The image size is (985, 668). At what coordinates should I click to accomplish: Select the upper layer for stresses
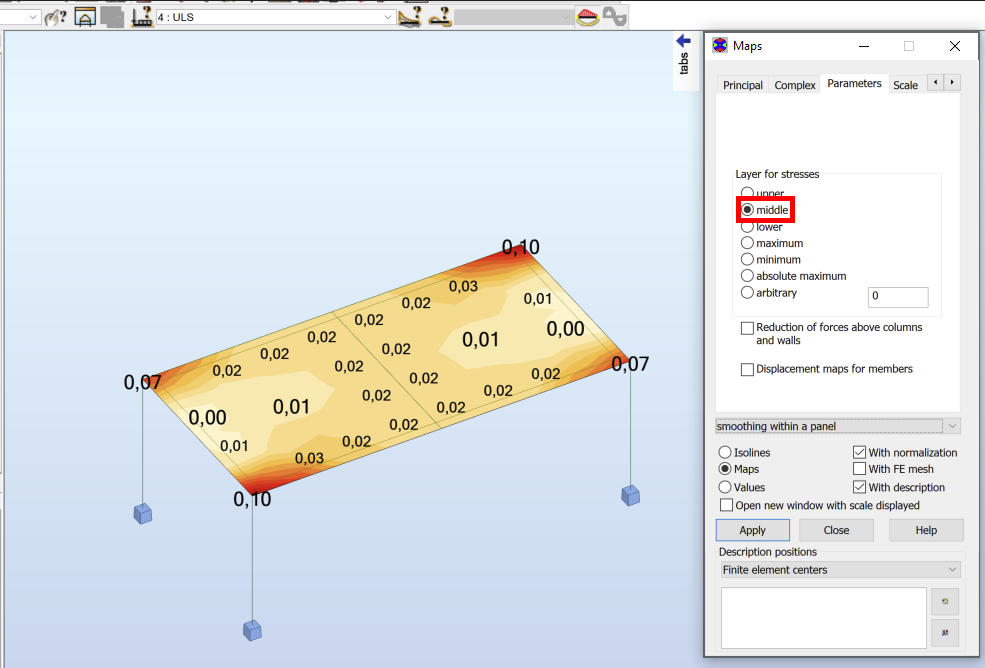coord(748,193)
